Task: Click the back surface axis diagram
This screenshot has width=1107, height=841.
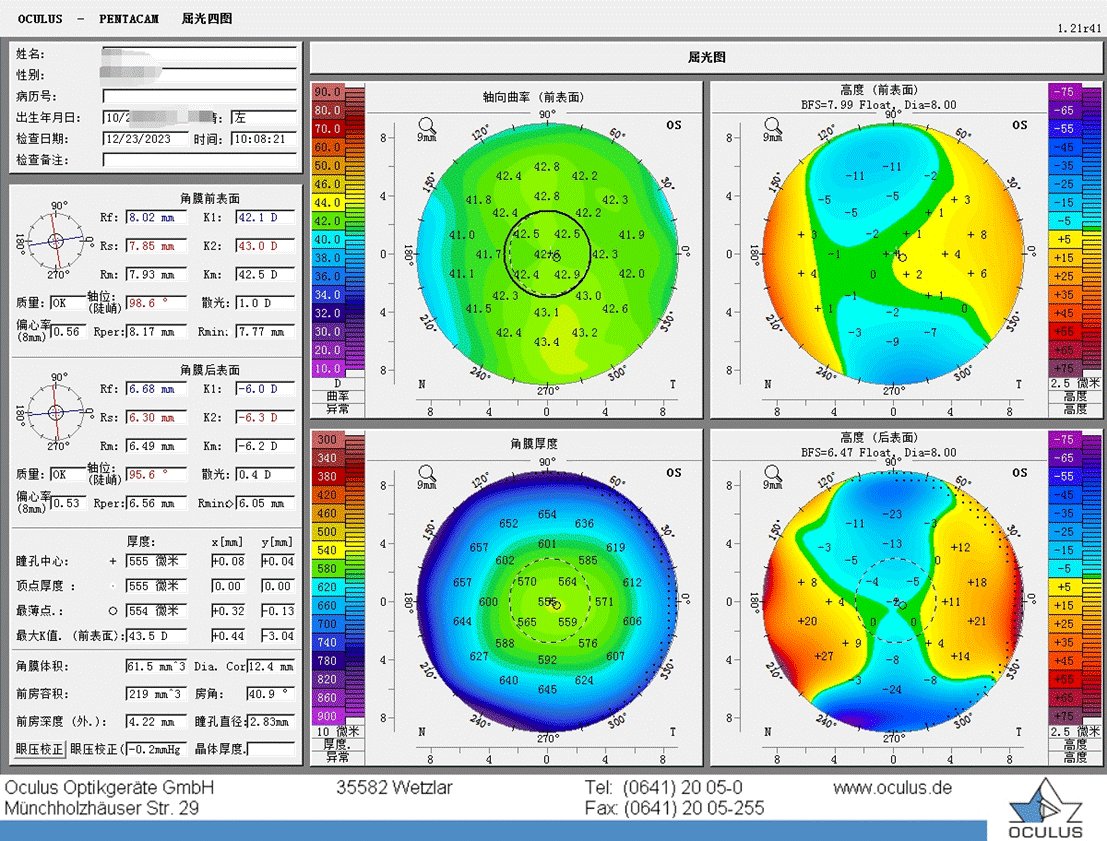Action: [56, 412]
